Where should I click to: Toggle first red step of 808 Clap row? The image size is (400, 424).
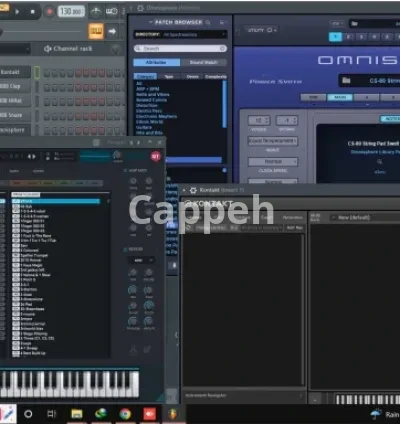pos(79,87)
